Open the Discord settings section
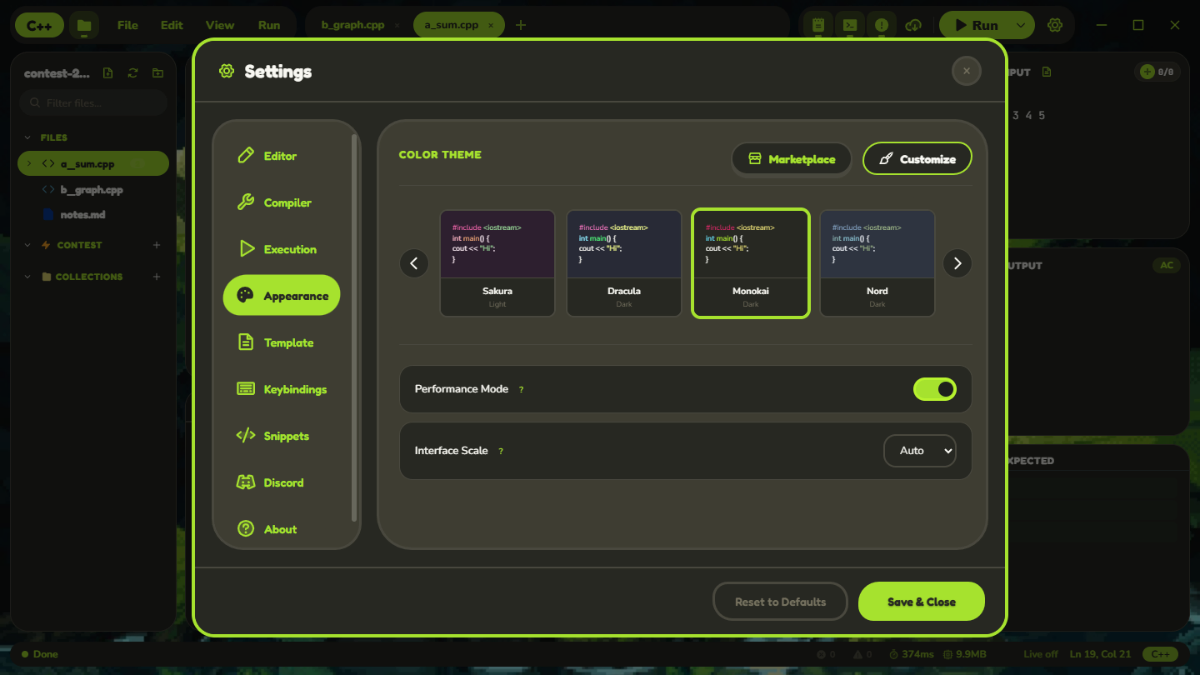This screenshot has width=1200, height=675. [281, 483]
